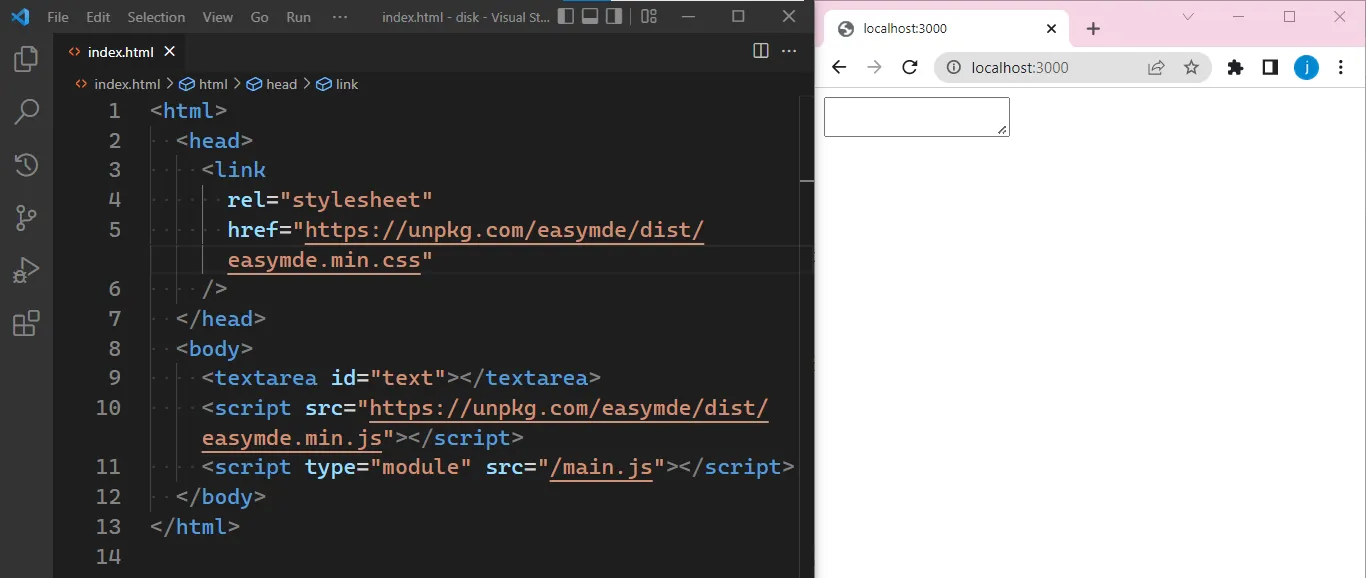Follow the /main.js link in the code
The image size is (1366, 578).
(x=601, y=467)
